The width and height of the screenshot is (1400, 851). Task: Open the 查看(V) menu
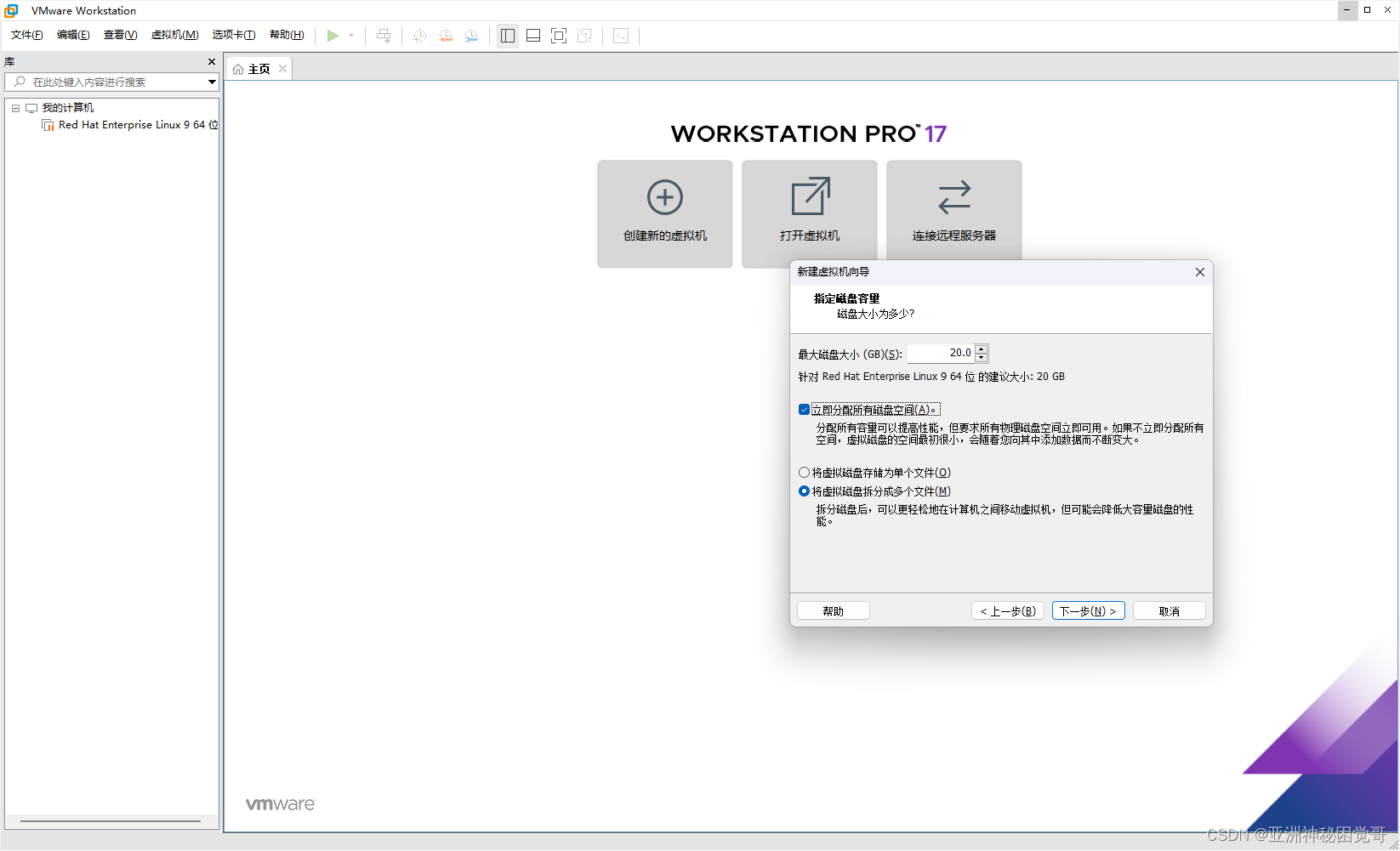[120, 35]
